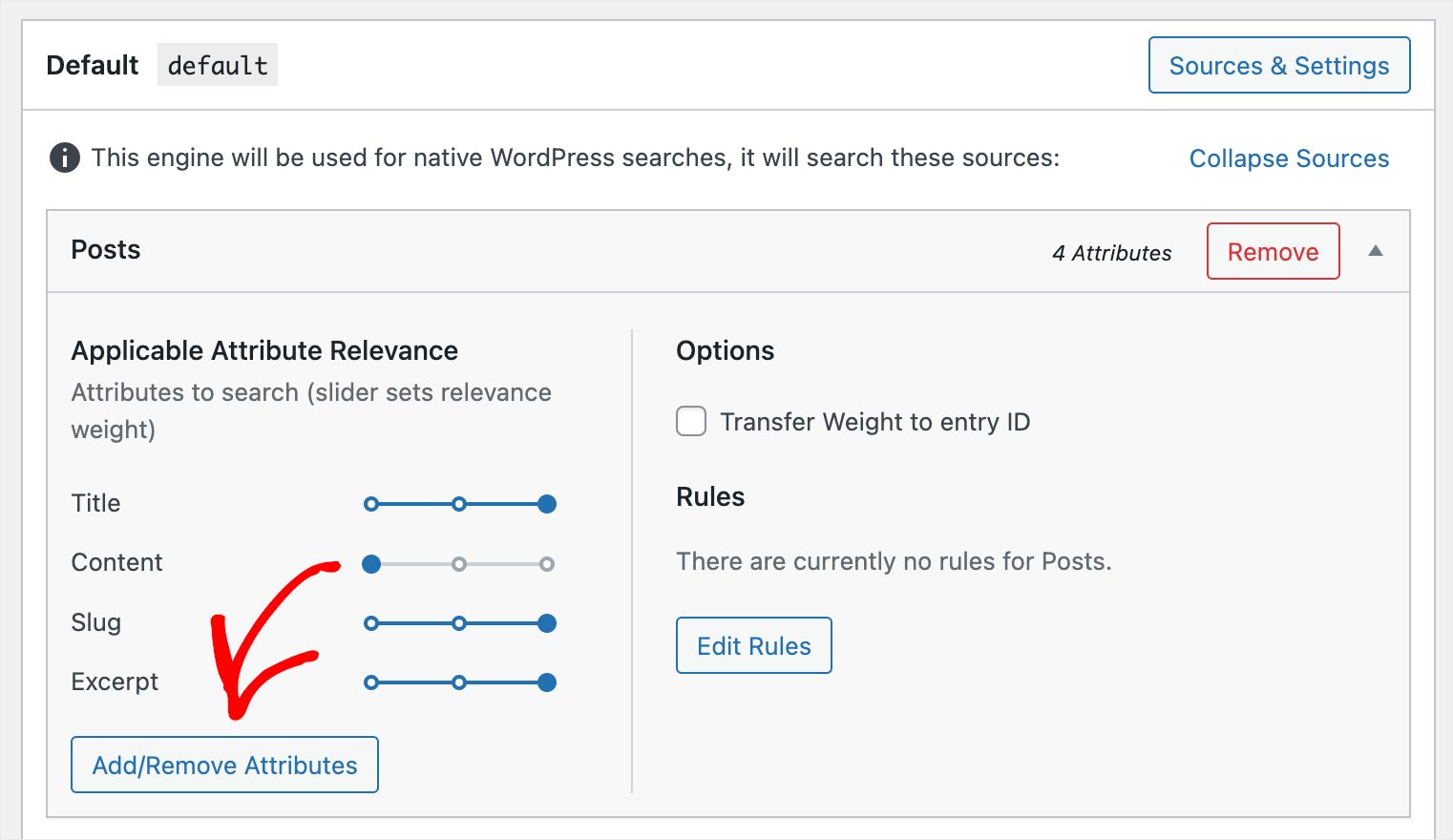Open Sources & Settings
The width and height of the screenshot is (1453, 840).
1279,65
